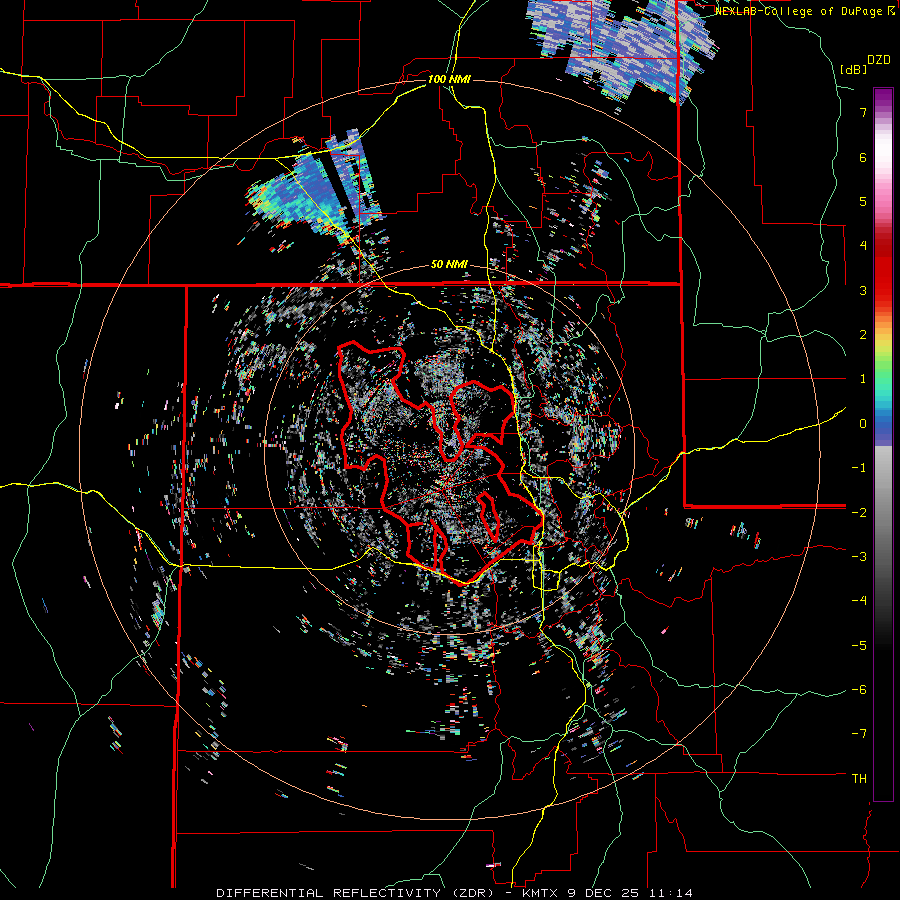This screenshot has height=900, width=900.
Task: Click the "3" value on the color scale
Action: tap(863, 290)
